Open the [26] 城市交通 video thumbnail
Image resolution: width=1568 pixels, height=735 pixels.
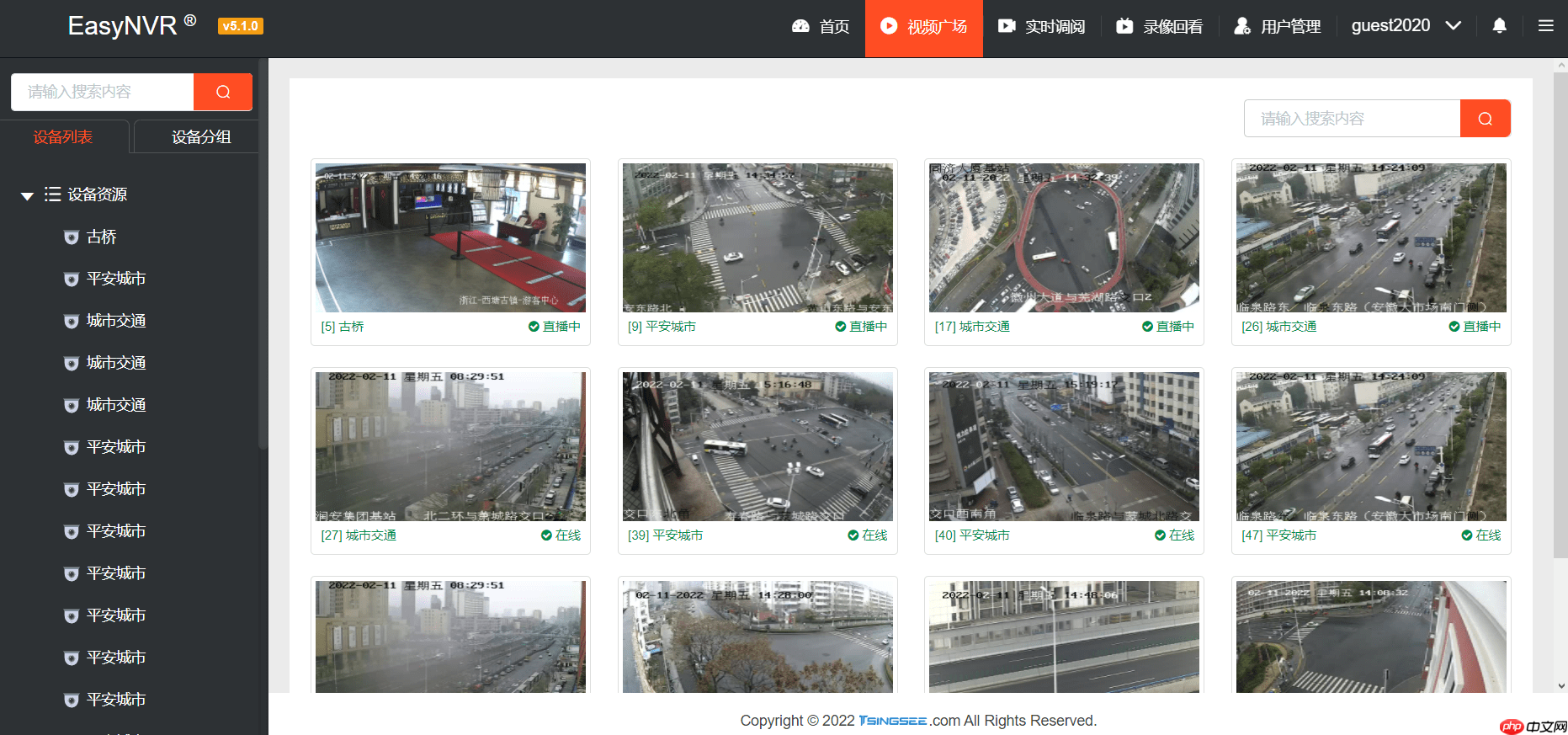coord(1371,237)
